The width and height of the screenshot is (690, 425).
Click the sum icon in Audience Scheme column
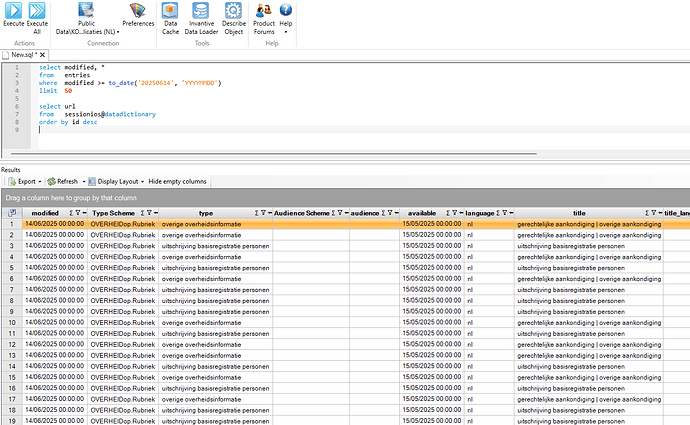(333, 213)
